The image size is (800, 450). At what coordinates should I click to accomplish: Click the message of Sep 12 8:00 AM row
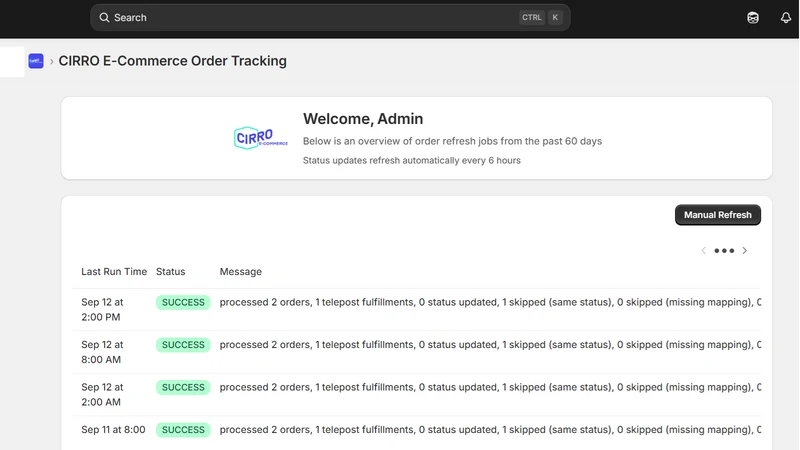[x=490, y=344]
